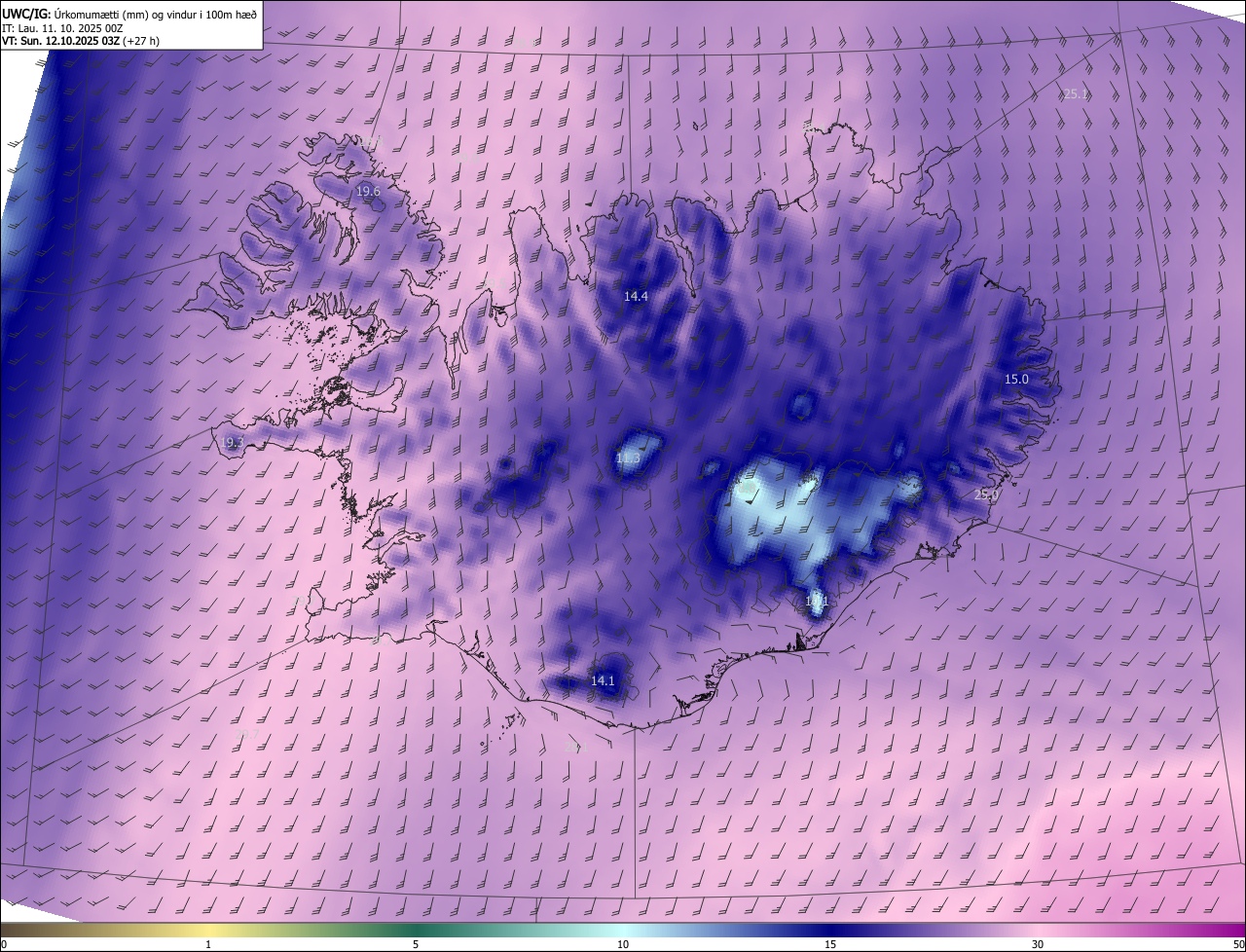Click the 25.0 value on the southeast coast

tap(986, 494)
